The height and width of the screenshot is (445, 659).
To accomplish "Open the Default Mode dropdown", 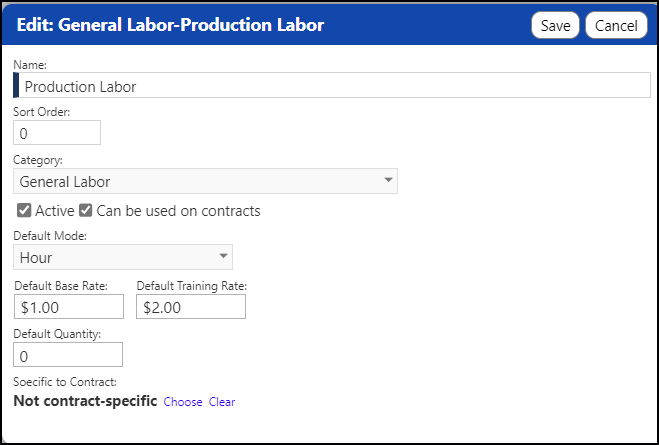I will pyautogui.click(x=123, y=257).
